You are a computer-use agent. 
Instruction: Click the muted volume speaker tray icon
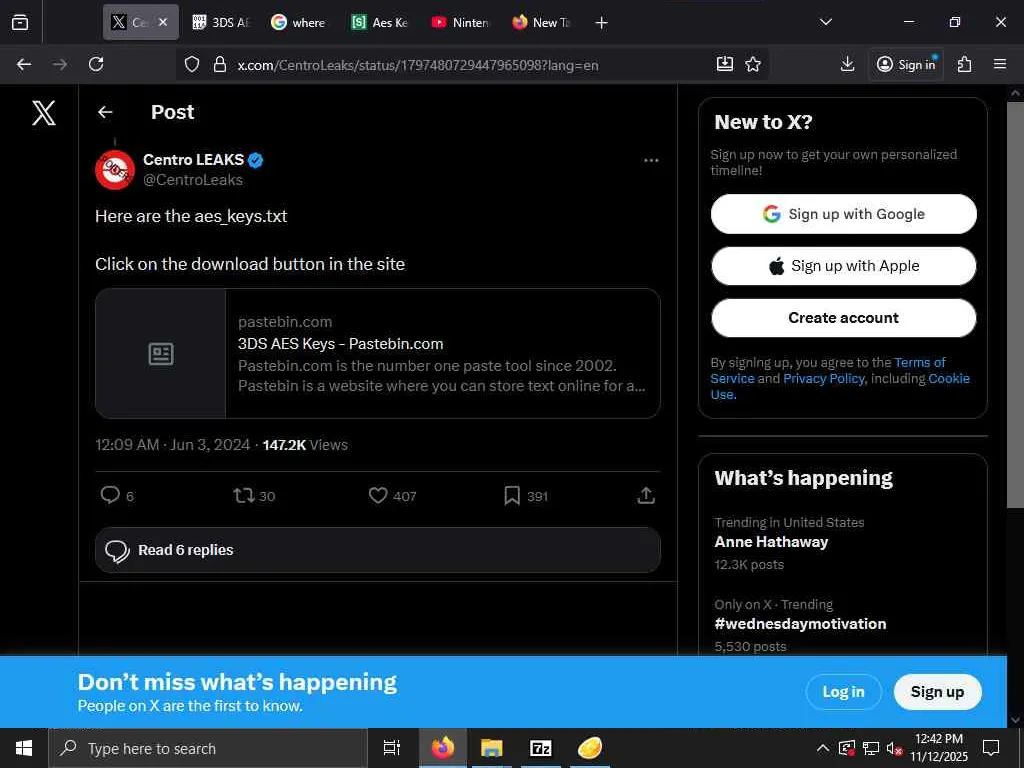click(x=894, y=748)
